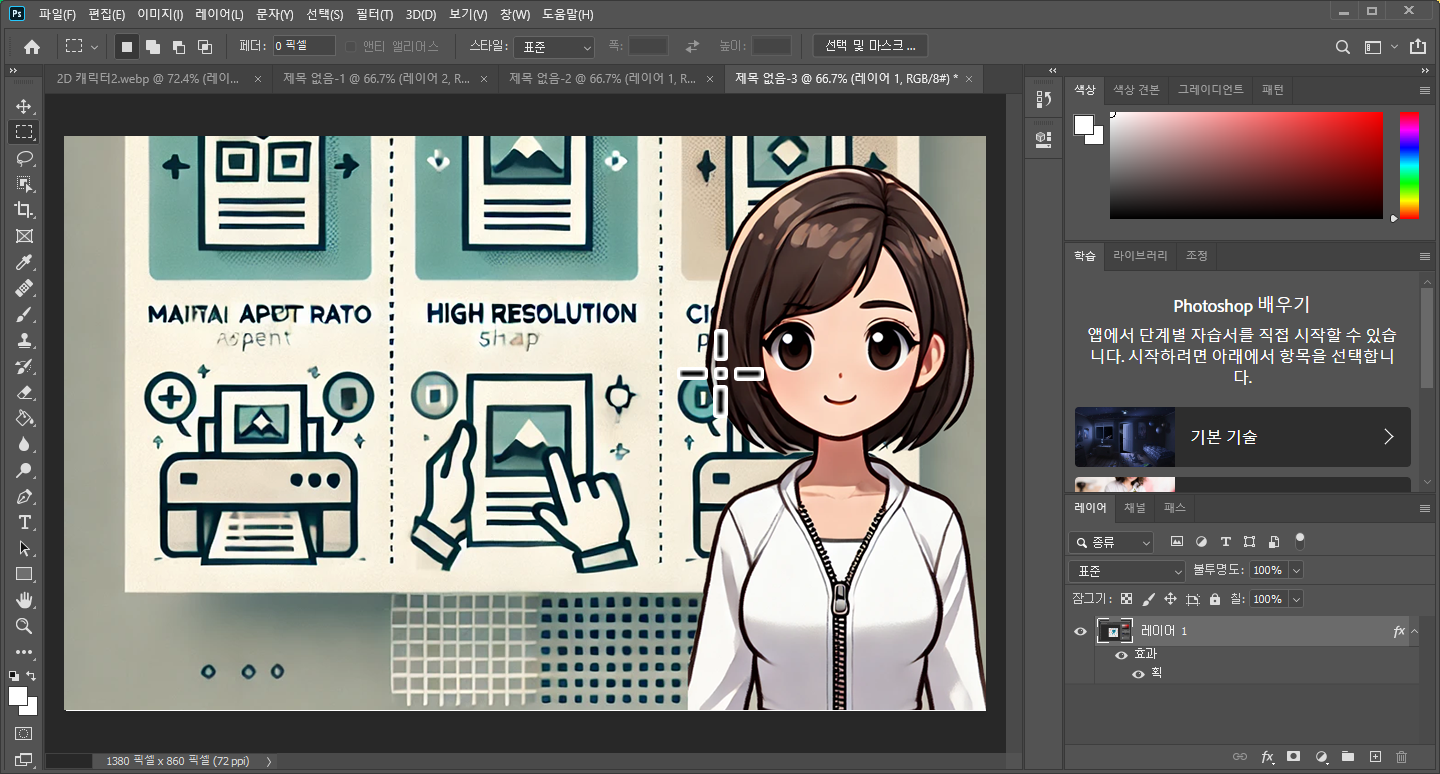
Task: Select the Clone Stamp tool
Action: pos(24,340)
